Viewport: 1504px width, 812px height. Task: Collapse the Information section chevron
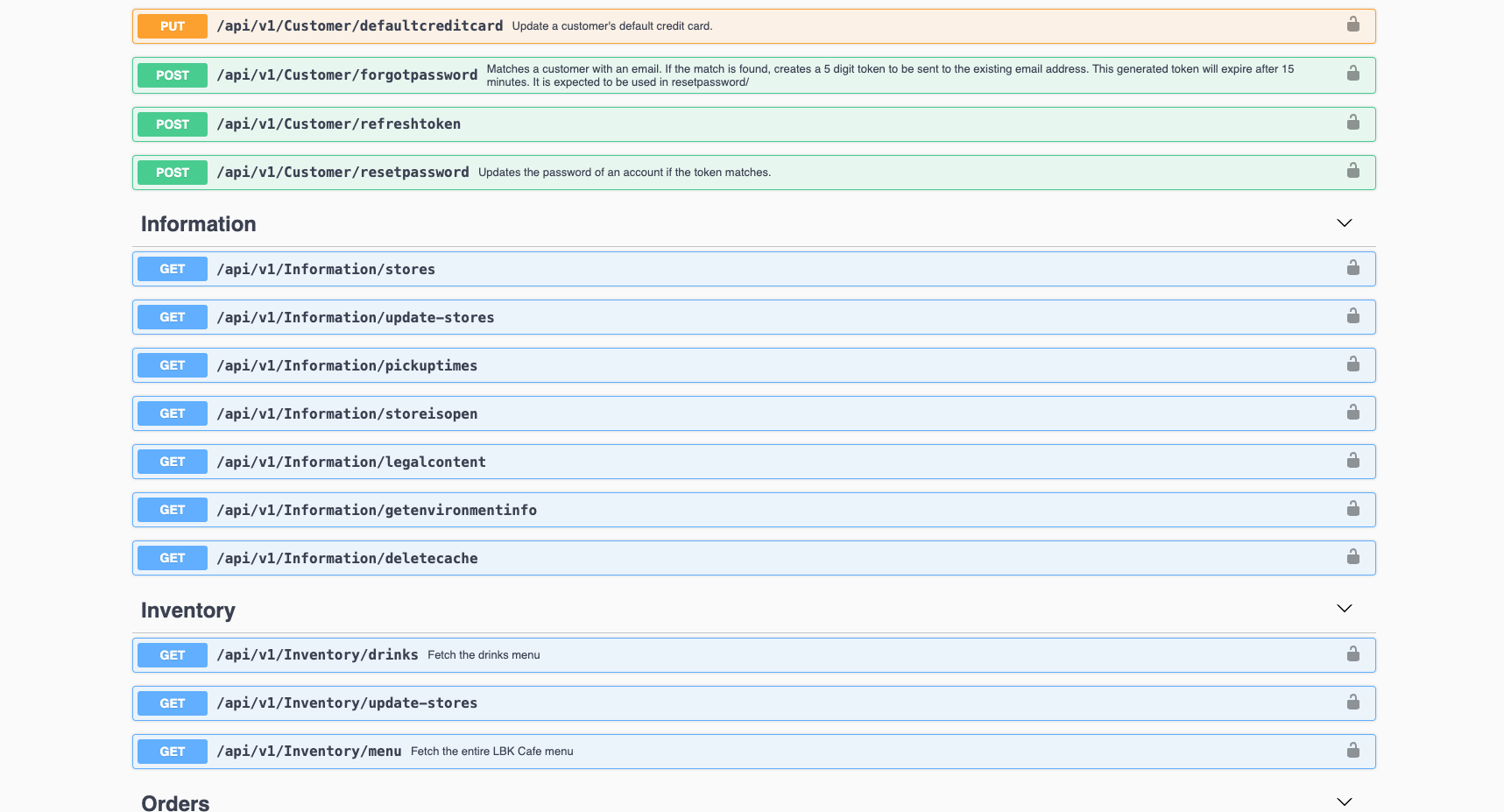1344,223
